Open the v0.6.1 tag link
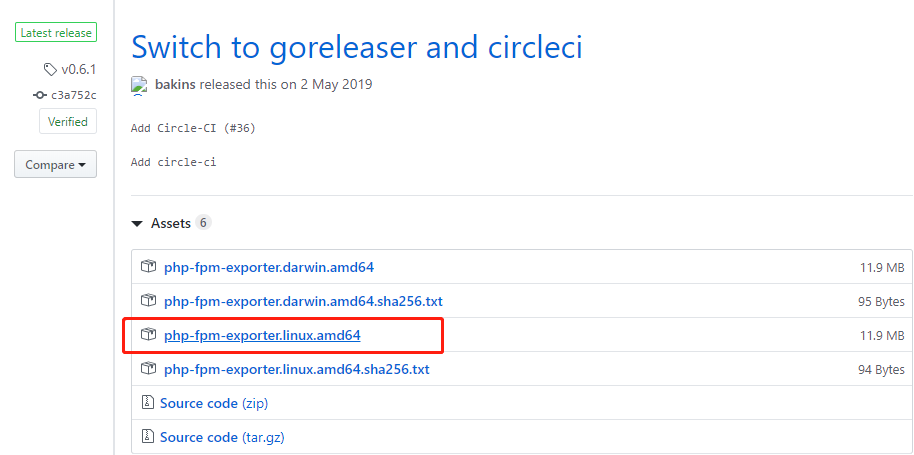The width and height of the screenshot is (914, 455). tap(78, 70)
